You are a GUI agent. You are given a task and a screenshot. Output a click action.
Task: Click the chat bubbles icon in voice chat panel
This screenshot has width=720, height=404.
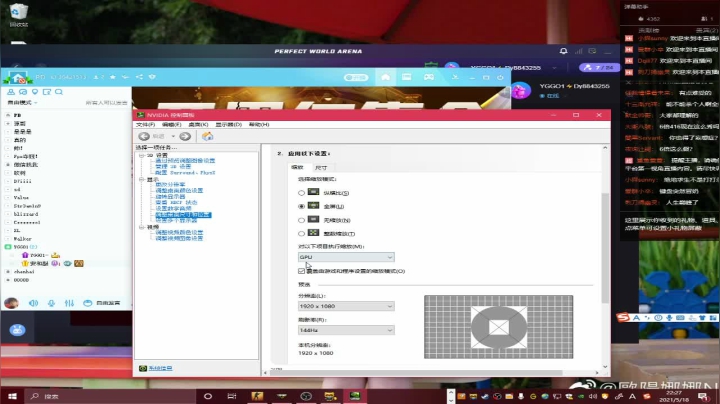pos(23,92)
